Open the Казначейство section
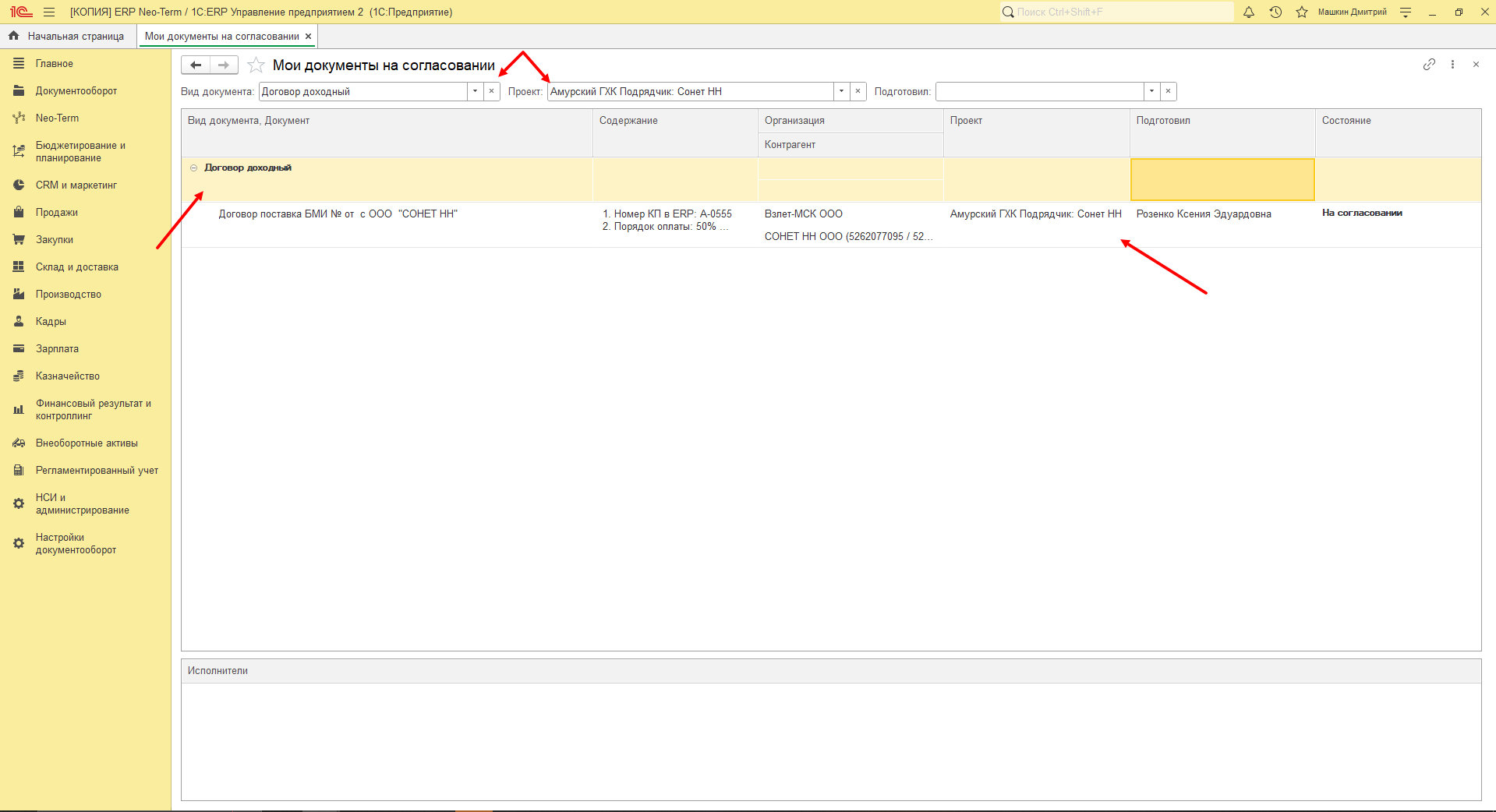 point(86,376)
